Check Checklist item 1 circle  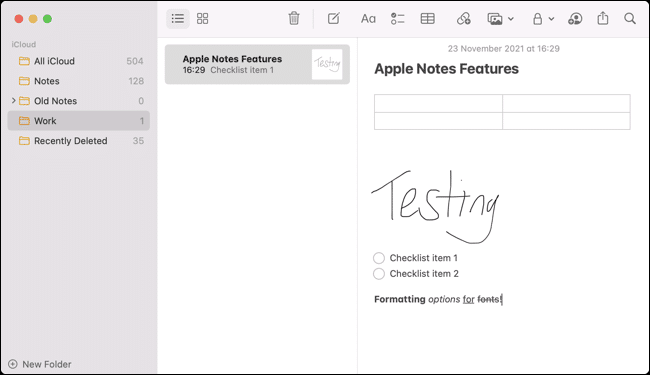(x=379, y=258)
